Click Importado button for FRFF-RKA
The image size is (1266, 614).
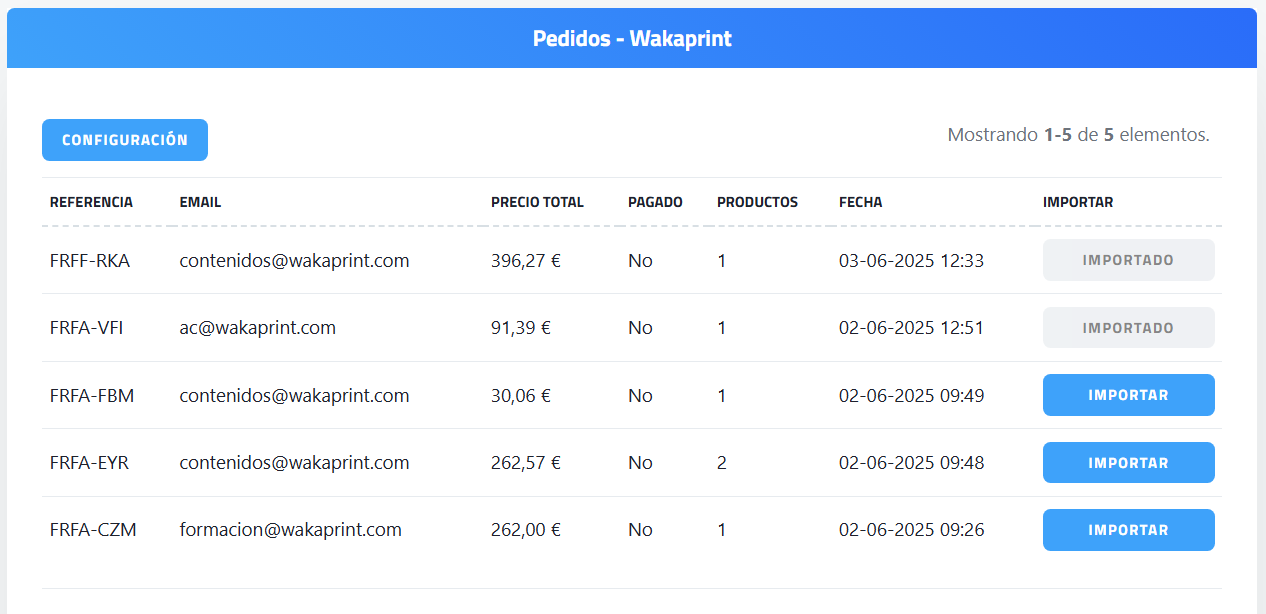click(1128, 260)
